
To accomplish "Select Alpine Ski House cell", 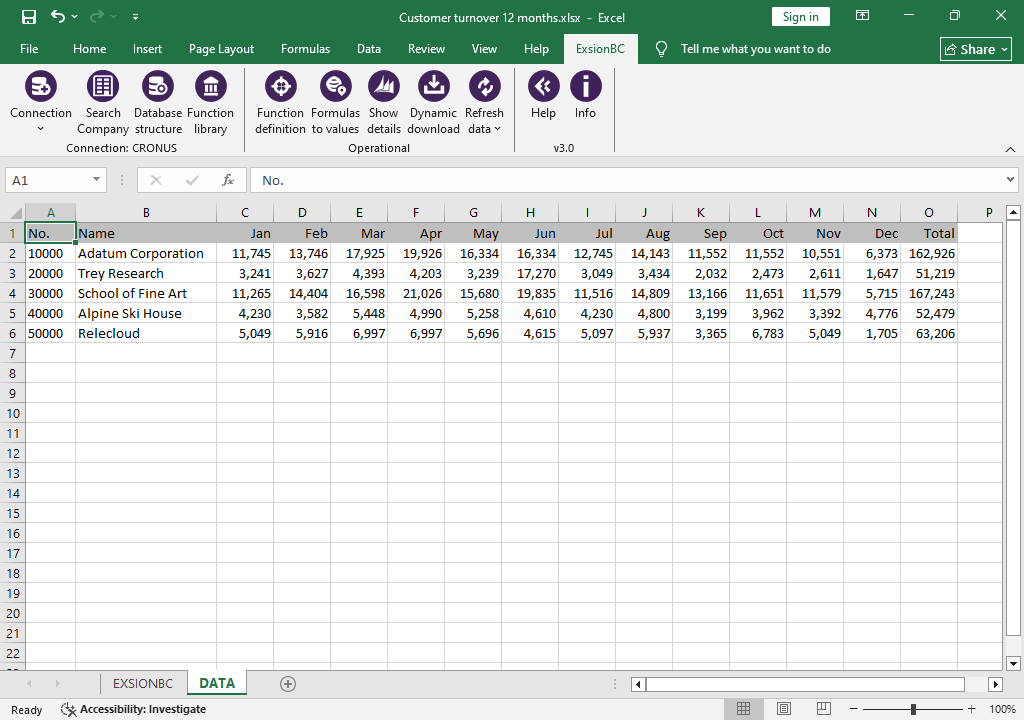I will (x=146, y=314).
